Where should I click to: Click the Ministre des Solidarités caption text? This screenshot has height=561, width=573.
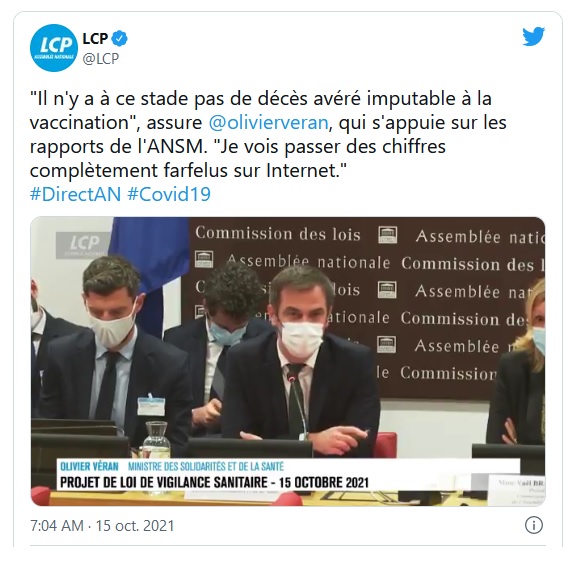point(206,466)
